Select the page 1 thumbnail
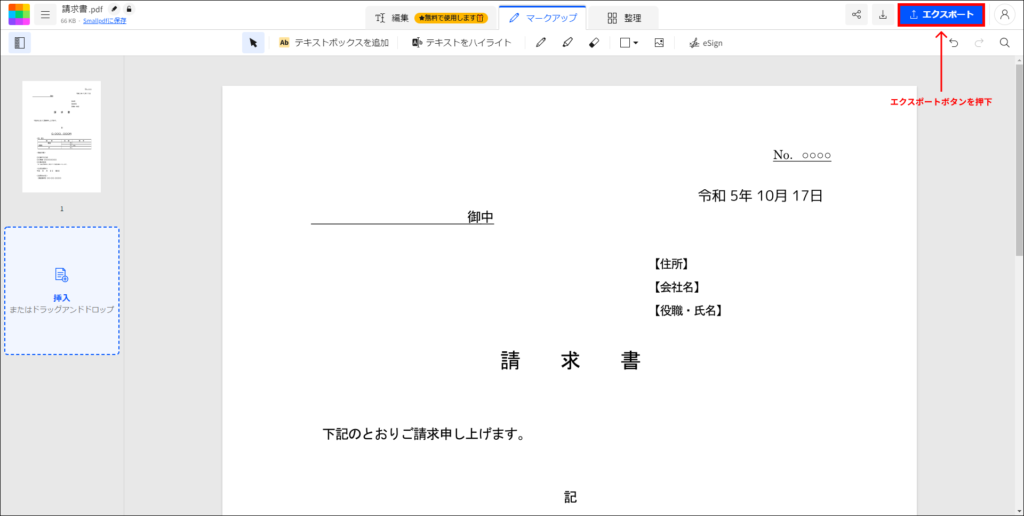This screenshot has height=516, width=1024. coord(61,137)
